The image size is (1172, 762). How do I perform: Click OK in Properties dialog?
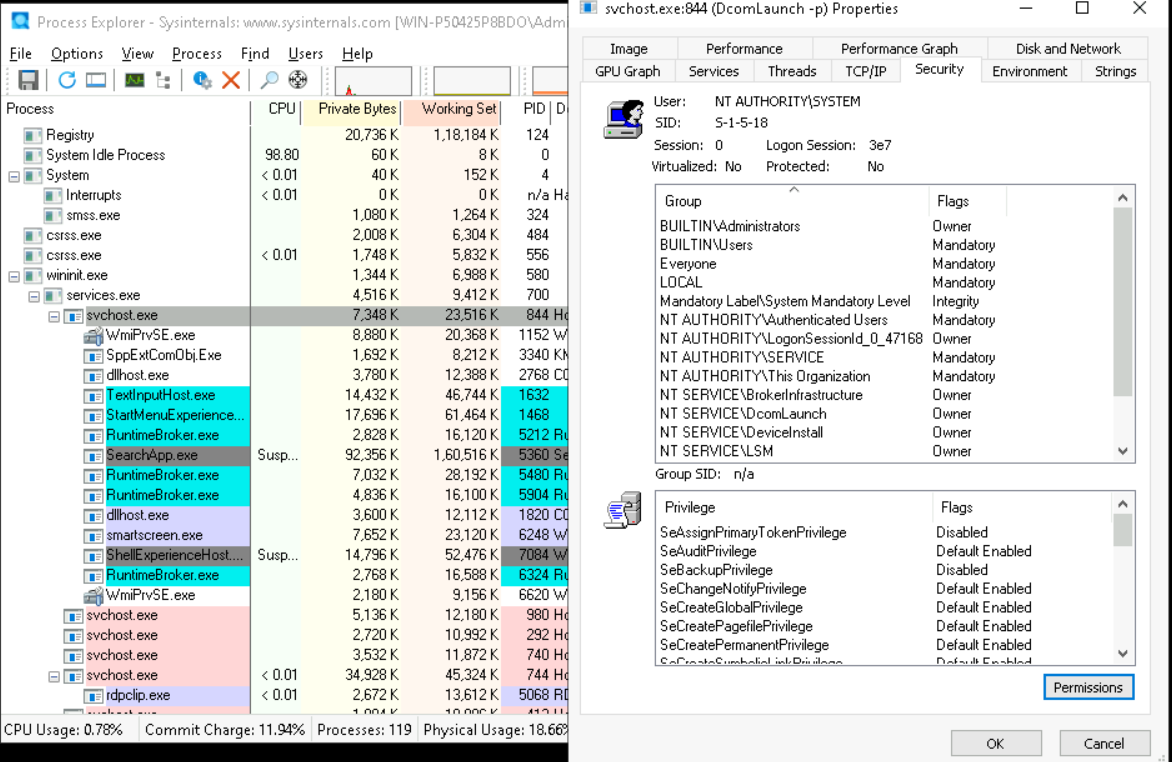click(x=996, y=743)
